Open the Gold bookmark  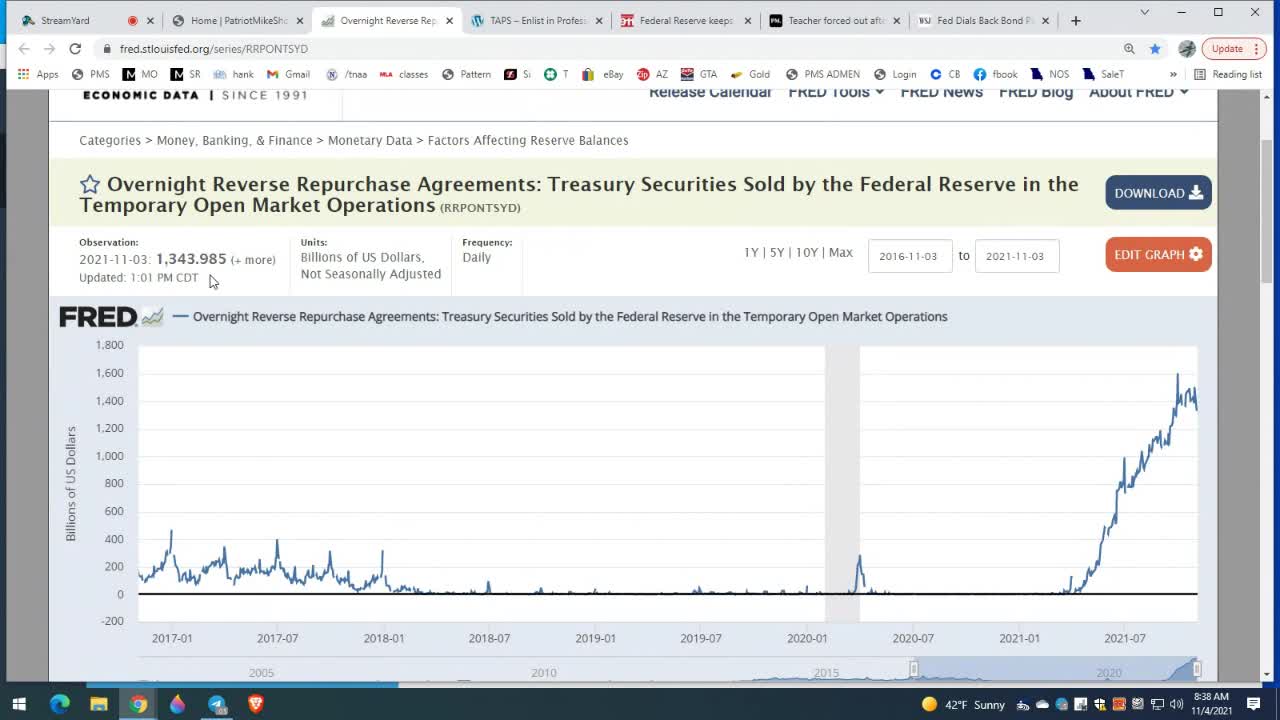pyautogui.click(x=750, y=74)
